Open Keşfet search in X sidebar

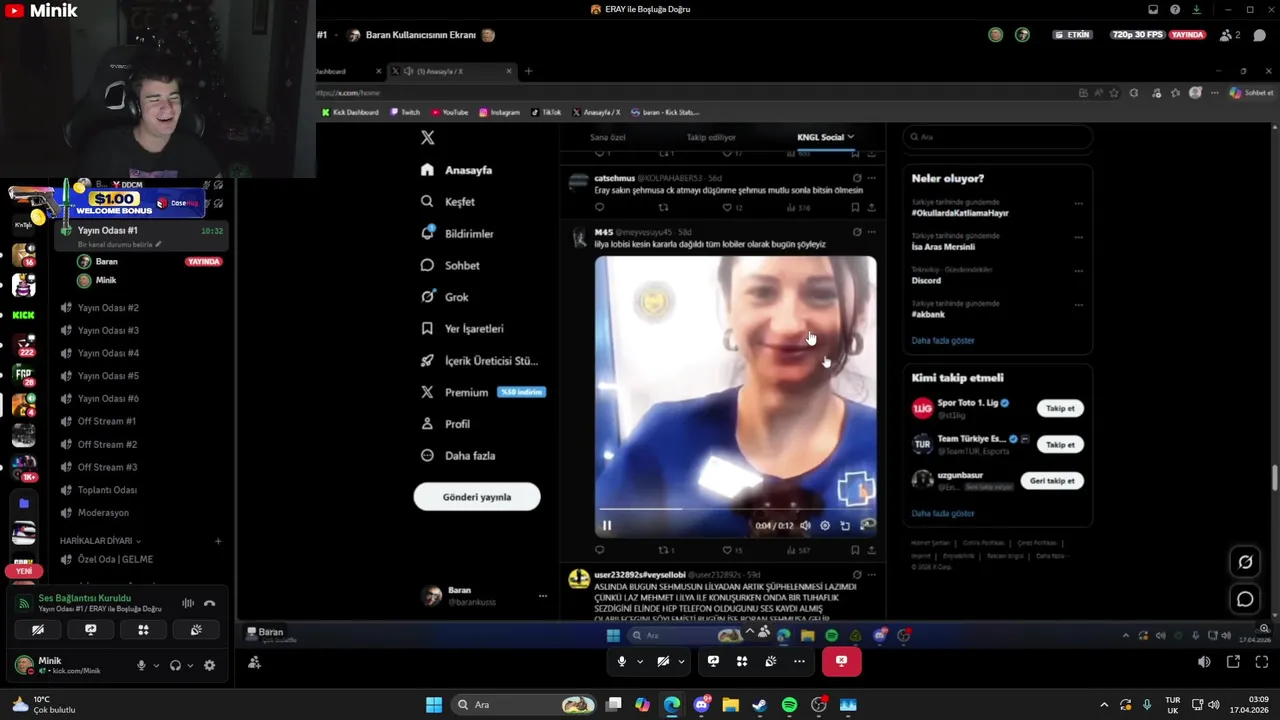[448, 201]
